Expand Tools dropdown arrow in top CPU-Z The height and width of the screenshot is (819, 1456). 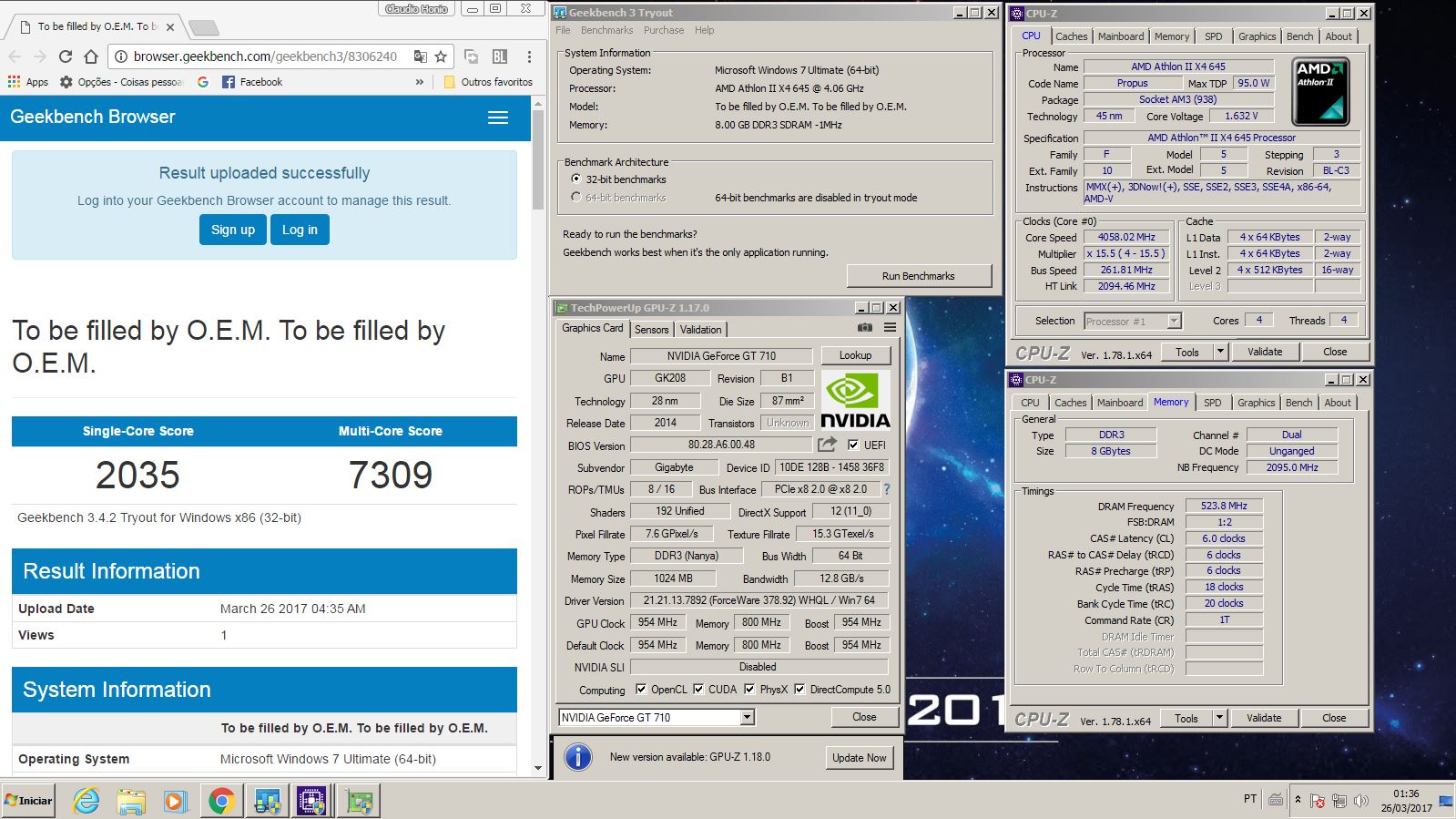click(x=1220, y=352)
